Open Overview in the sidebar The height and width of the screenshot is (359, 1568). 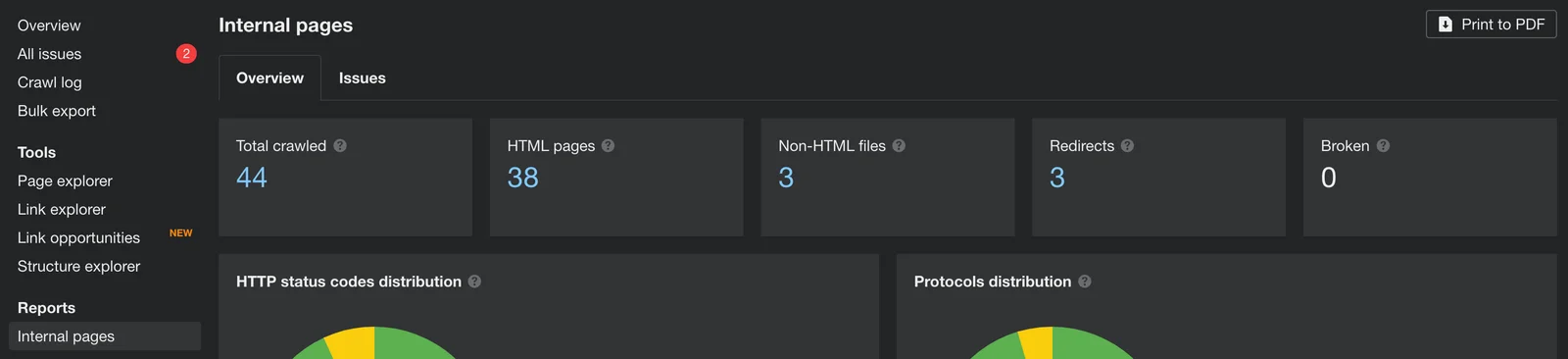pos(49,26)
